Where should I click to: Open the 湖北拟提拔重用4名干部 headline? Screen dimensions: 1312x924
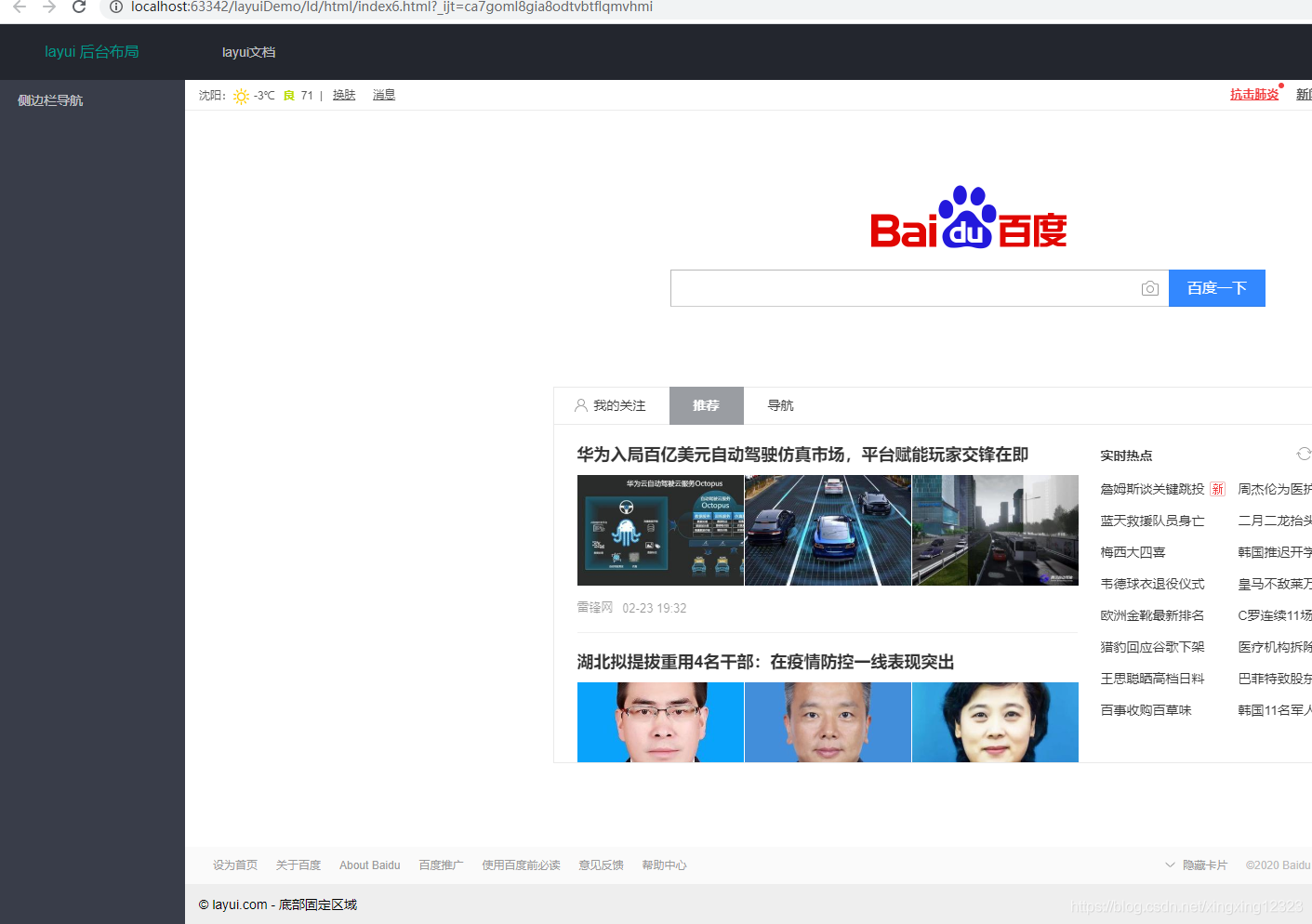point(765,662)
